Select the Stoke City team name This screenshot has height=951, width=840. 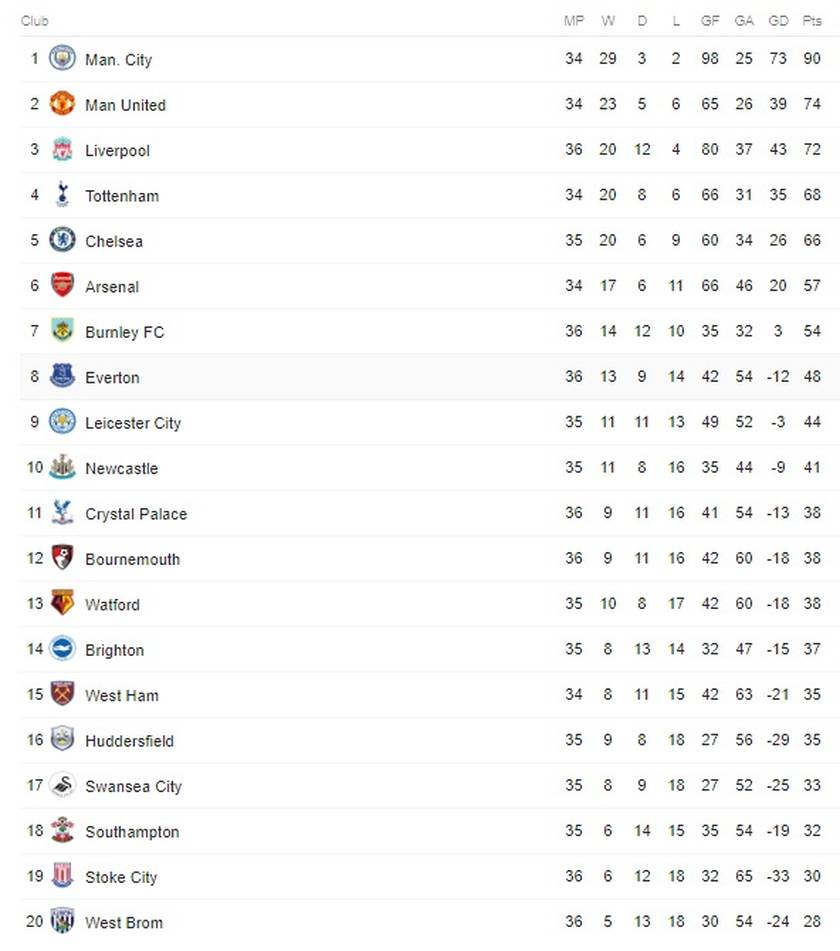coord(121,877)
